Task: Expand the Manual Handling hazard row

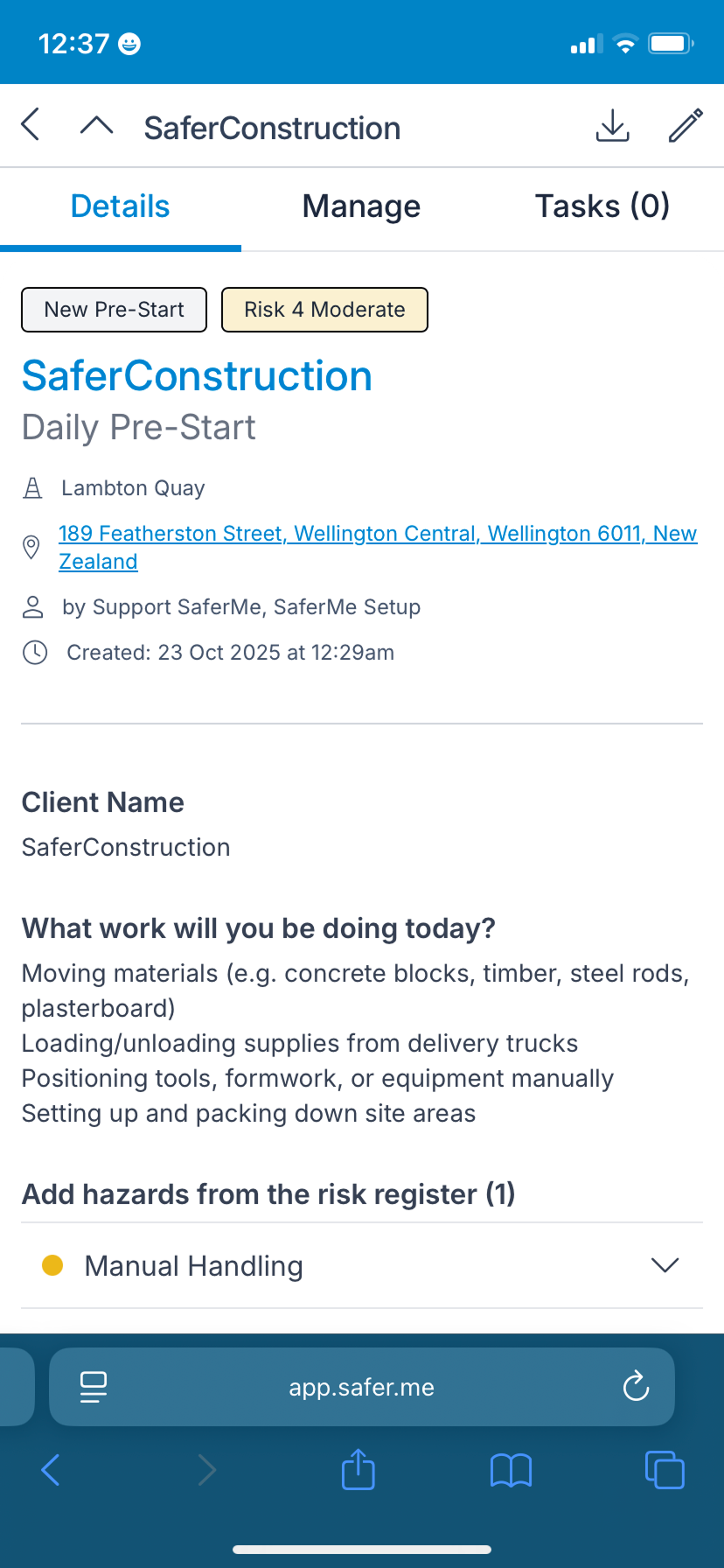Action: [x=350, y=1266]
